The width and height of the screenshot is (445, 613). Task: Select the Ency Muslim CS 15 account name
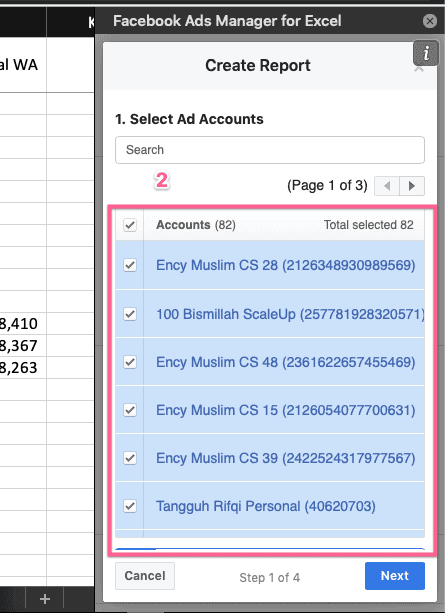(x=285, y=410)
